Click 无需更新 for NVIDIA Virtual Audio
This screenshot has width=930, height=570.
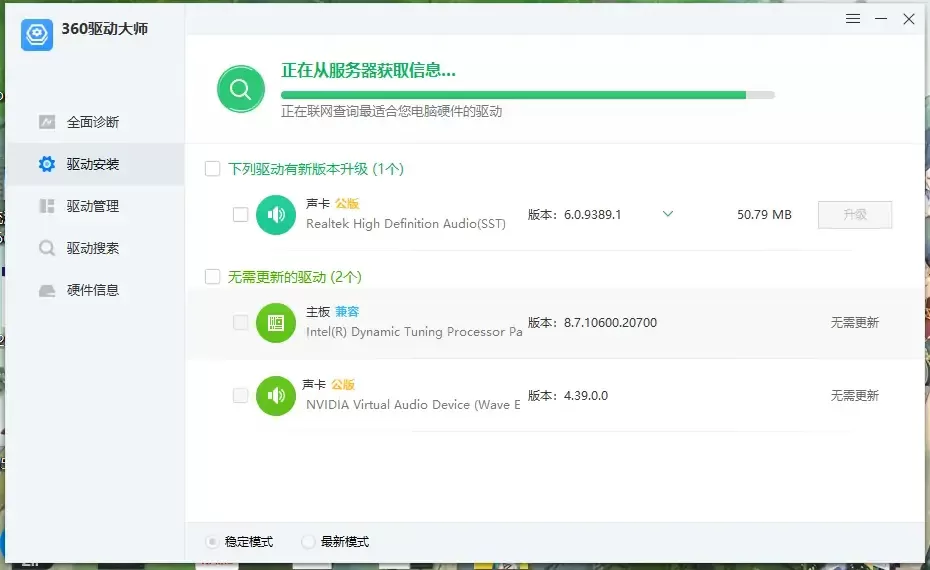(855, 396)
